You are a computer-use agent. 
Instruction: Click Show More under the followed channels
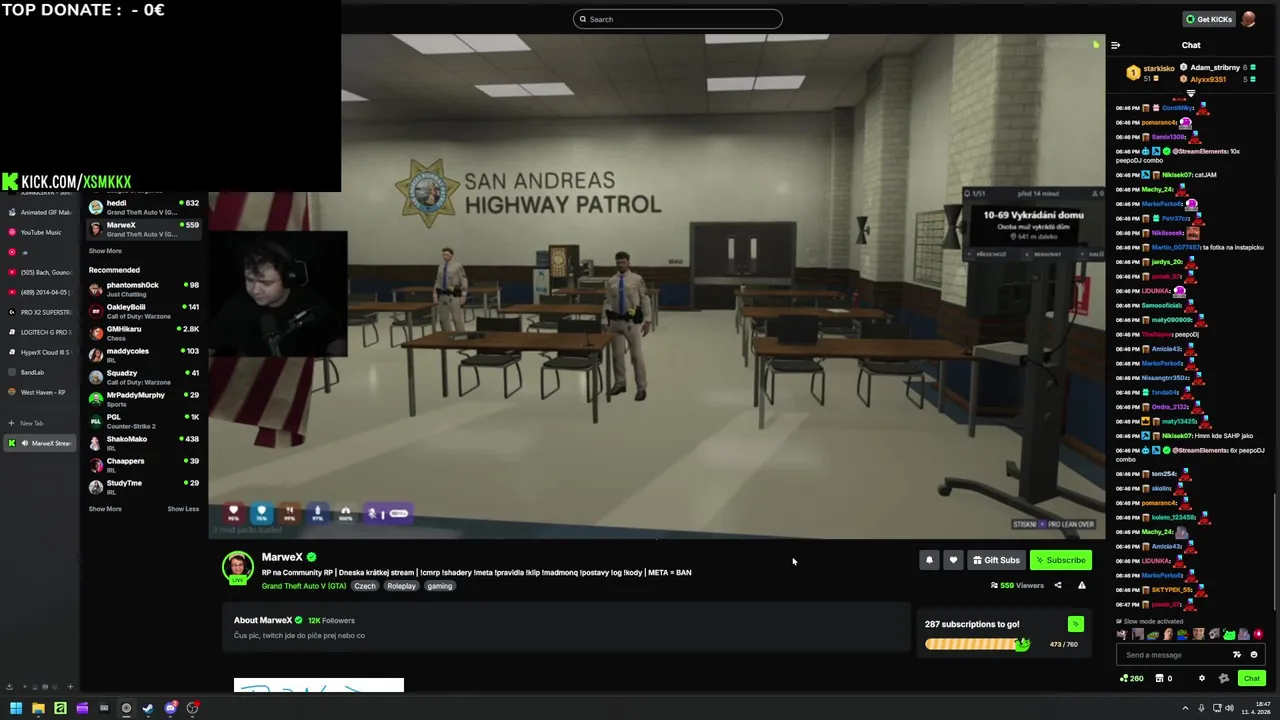105,251
